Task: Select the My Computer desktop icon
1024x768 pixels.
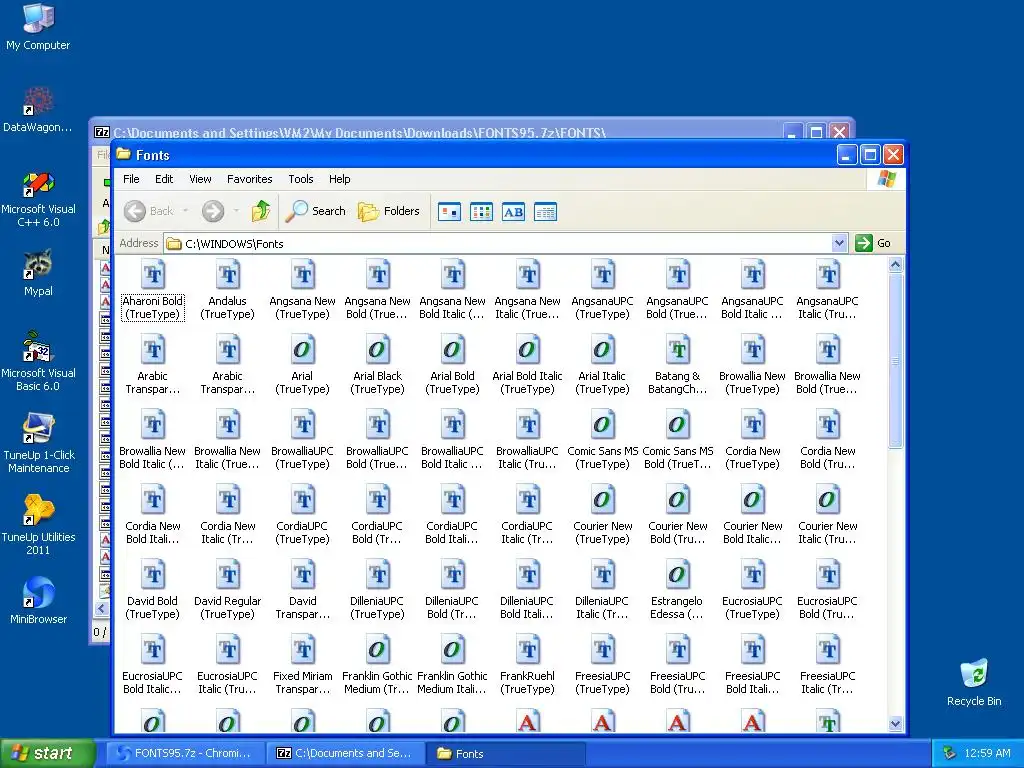Action: [x=38, y=27]
